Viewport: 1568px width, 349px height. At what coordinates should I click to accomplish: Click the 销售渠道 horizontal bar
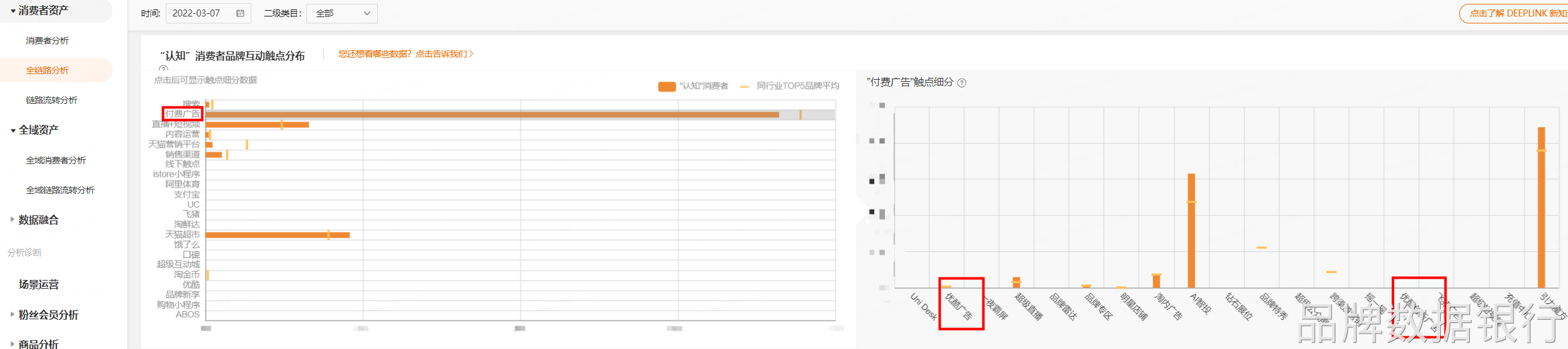tap(213, 155)
